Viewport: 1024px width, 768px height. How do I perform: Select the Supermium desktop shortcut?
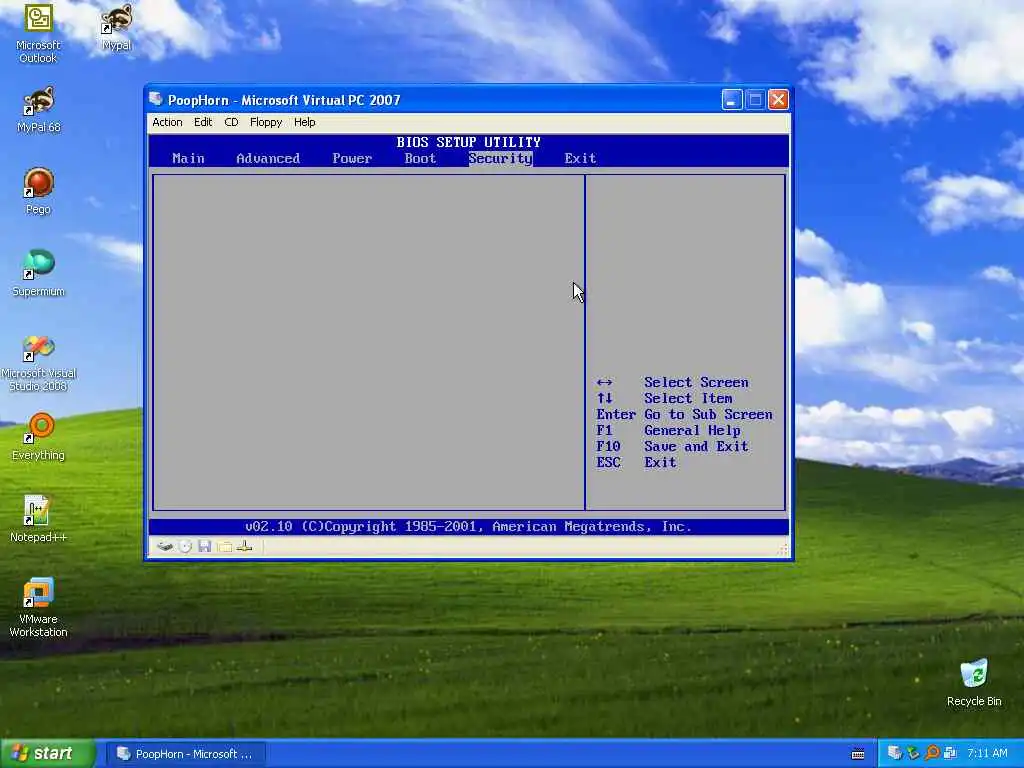[39, 274]
